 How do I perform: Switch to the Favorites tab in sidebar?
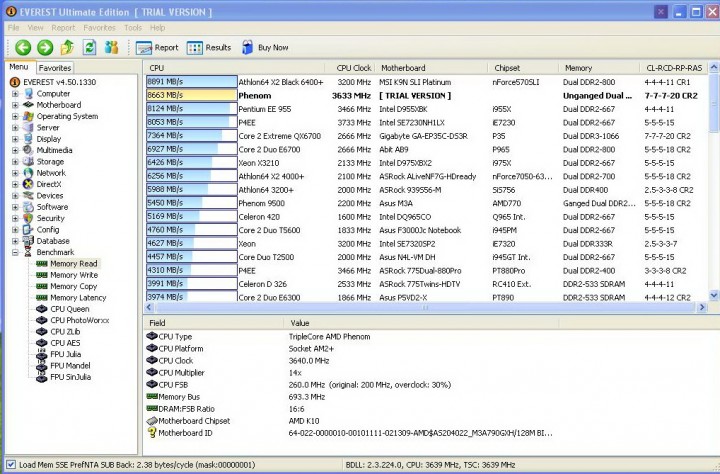(x=55, y=68)
